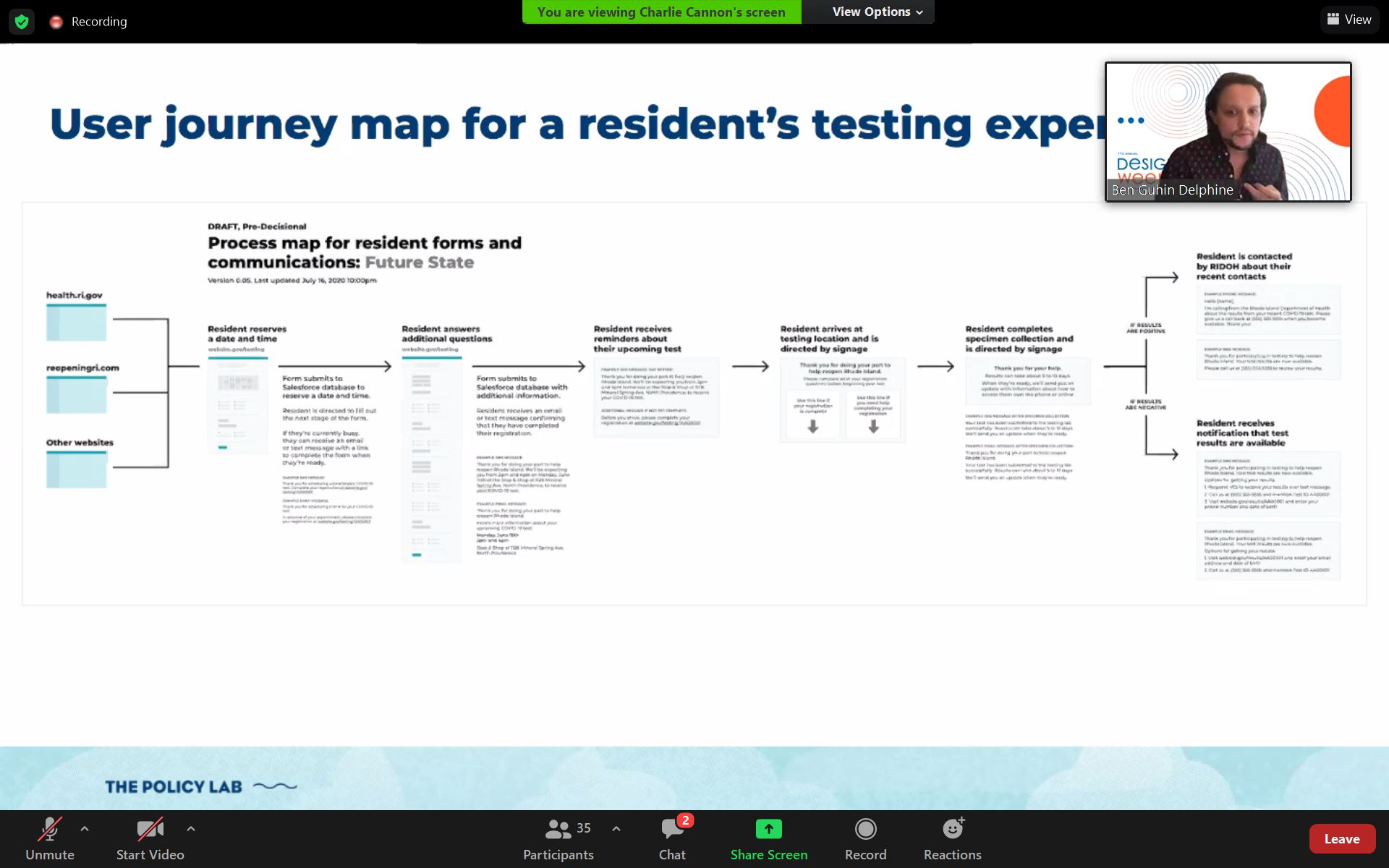This screenshot has width=1389, height=868.
Task: Click the Record icon
Action: 865,829
